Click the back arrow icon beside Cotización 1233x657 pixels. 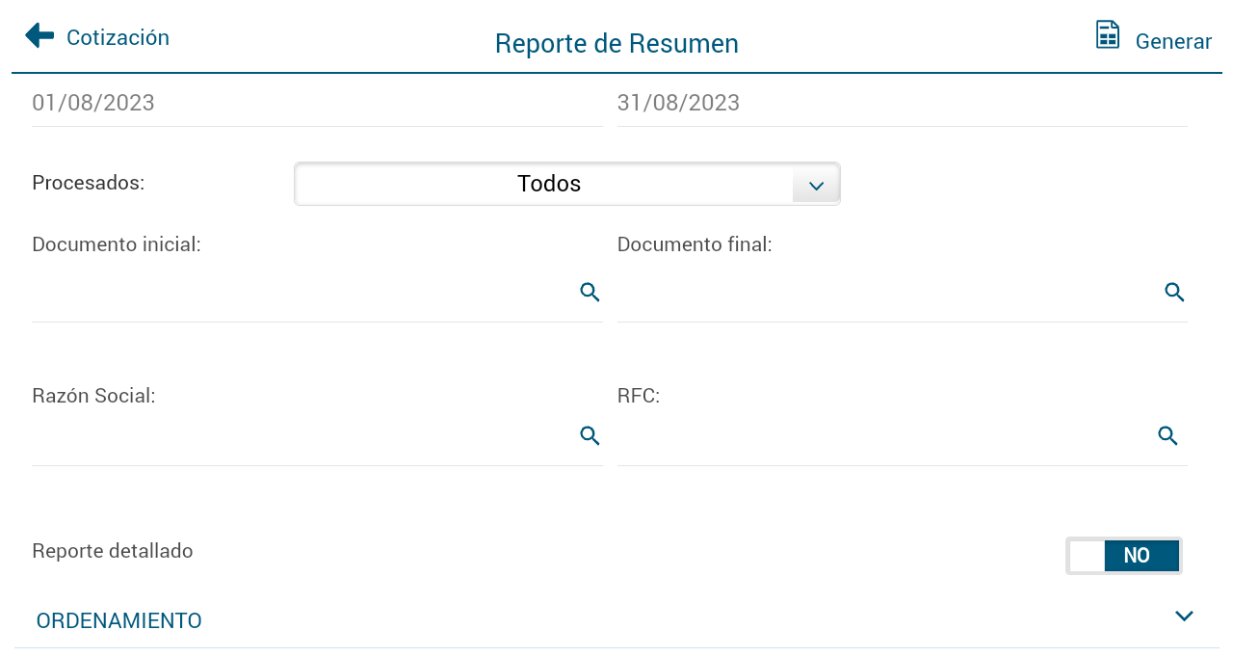[x=39, y=36]
